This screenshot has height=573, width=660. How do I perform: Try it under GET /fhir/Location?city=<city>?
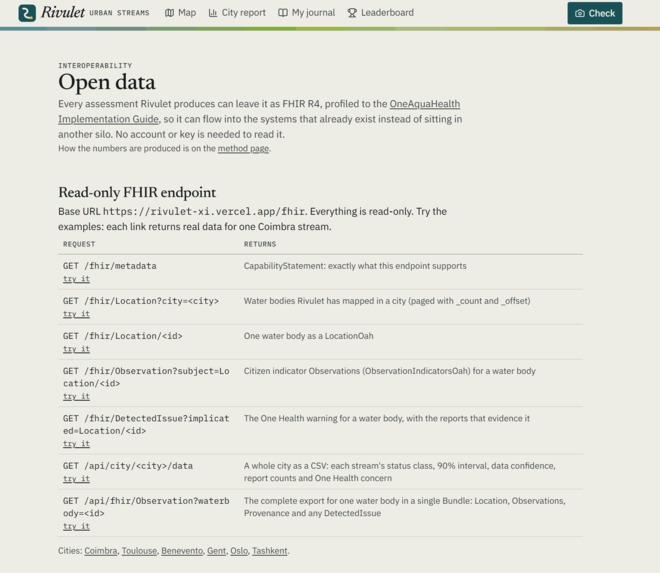76,314
